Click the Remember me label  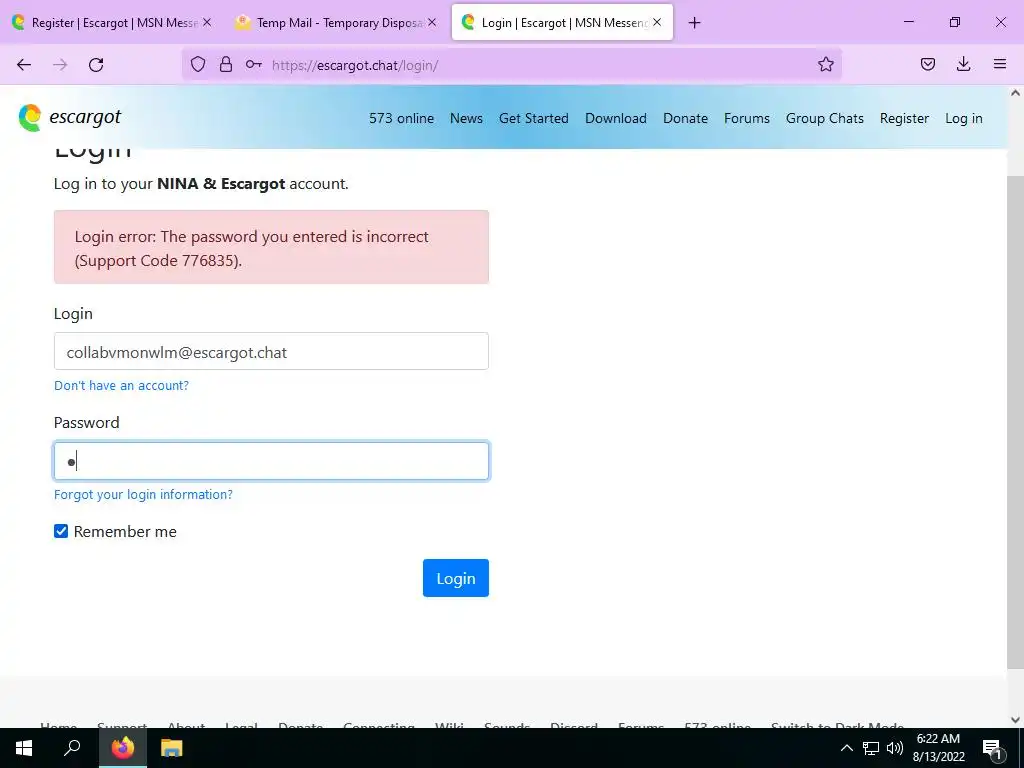click(125, 532)
